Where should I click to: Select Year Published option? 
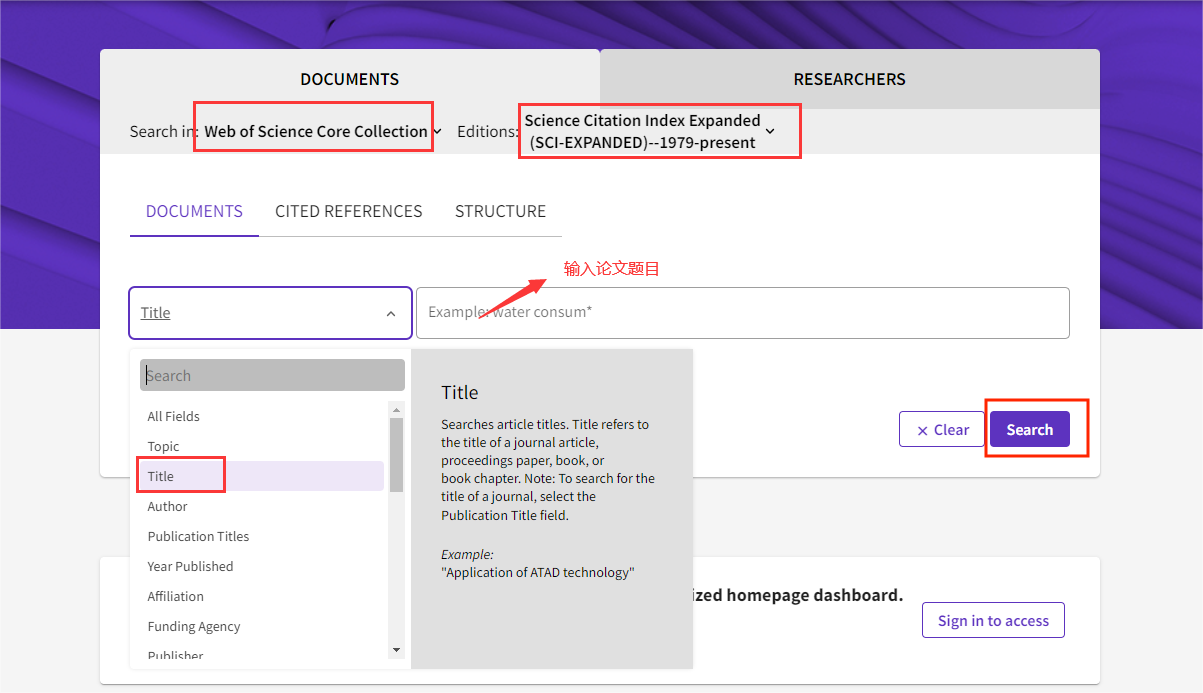[x=190, y=566]
